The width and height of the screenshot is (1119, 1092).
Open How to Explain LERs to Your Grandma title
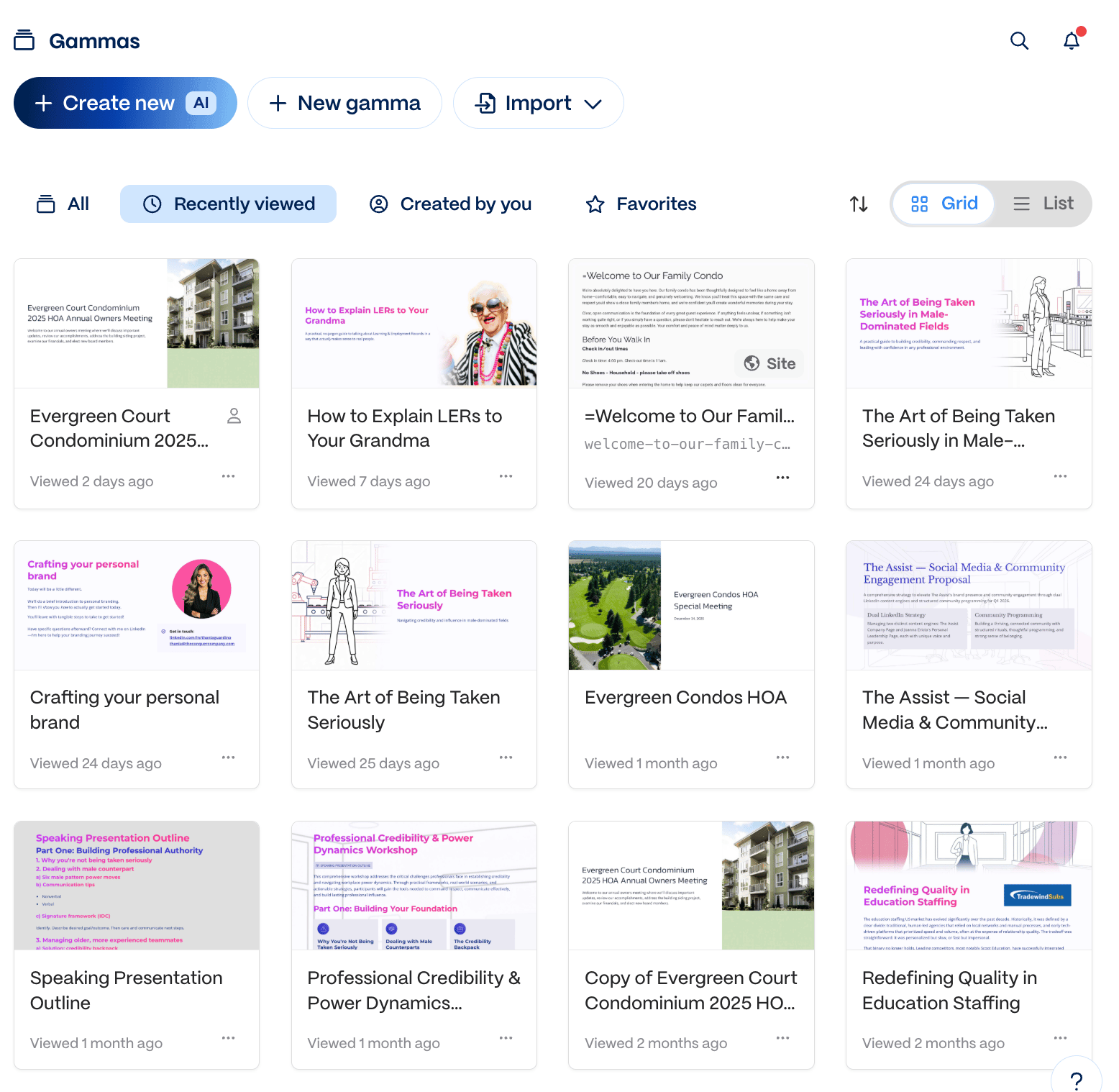coord(405,428)
